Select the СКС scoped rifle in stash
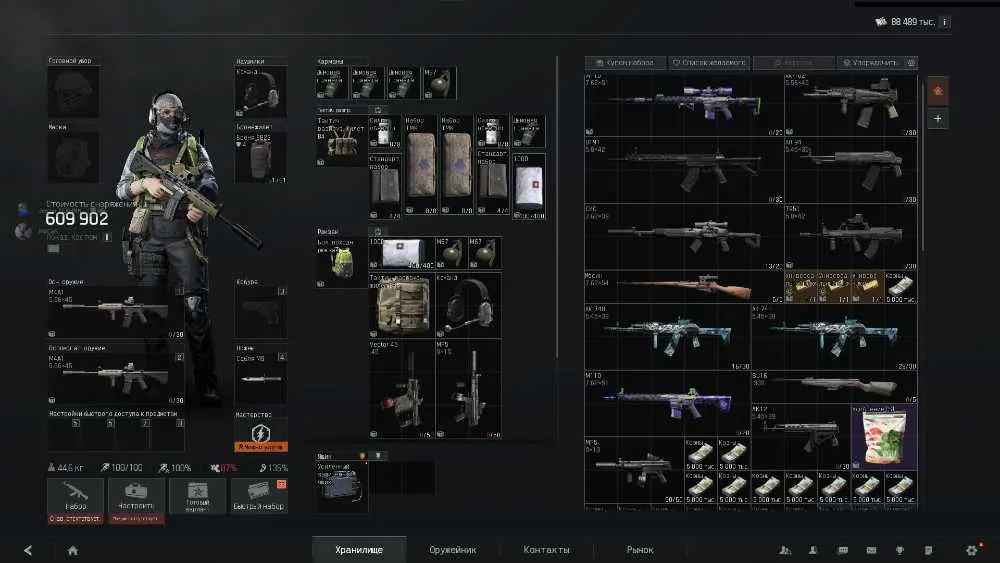The width and height of the screenshot is (1000, 563). point(684,237)
